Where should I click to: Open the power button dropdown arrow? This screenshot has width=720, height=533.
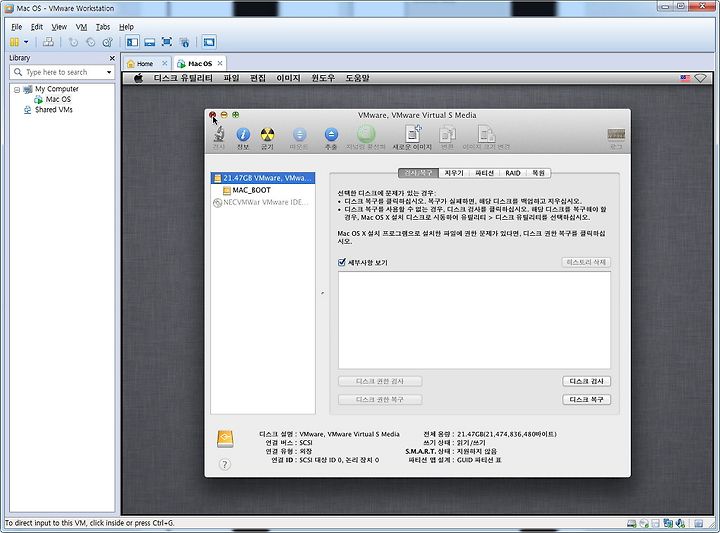26,42
